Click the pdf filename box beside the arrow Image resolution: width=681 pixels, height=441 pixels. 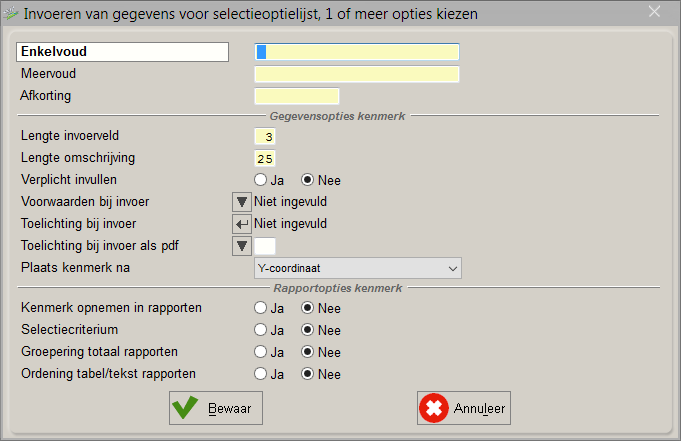click(265, 246)
